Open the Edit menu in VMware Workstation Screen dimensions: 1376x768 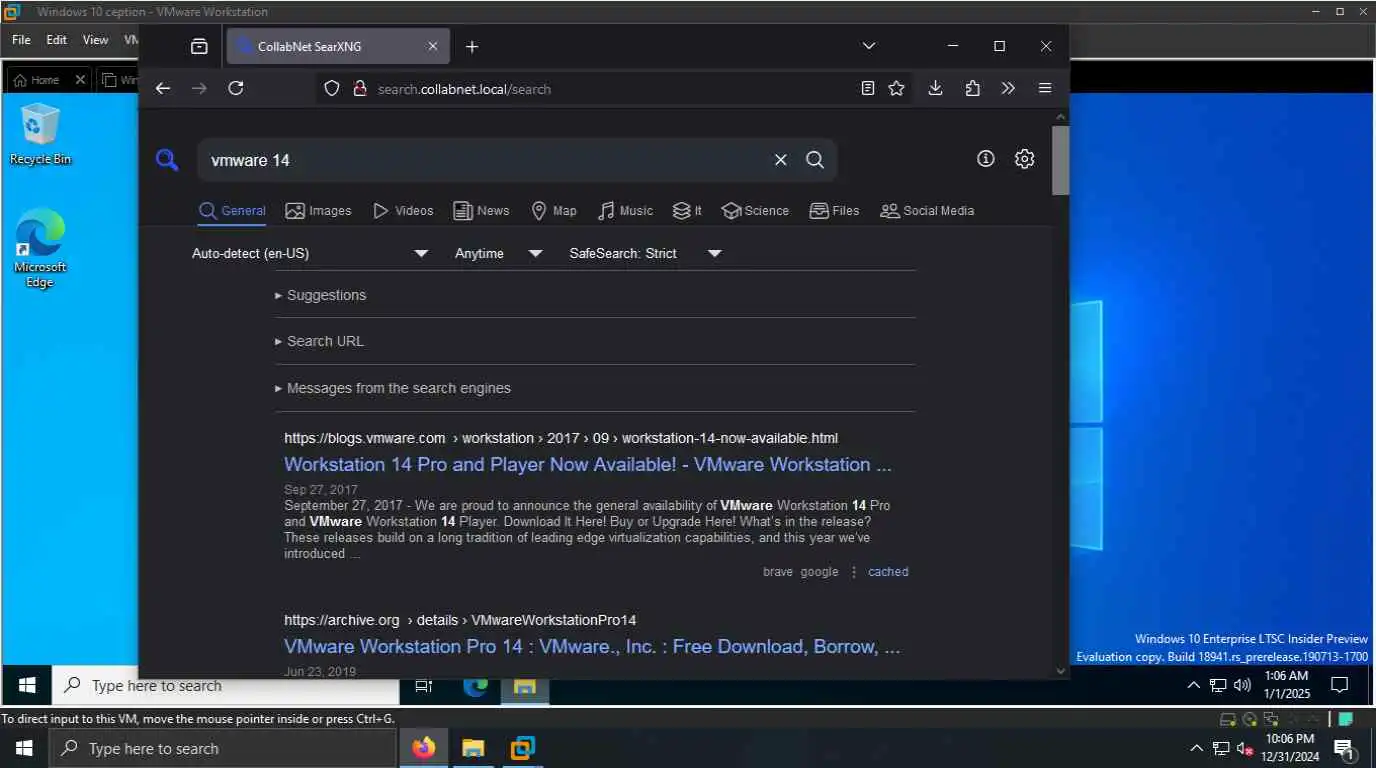(x=57, y=40)
